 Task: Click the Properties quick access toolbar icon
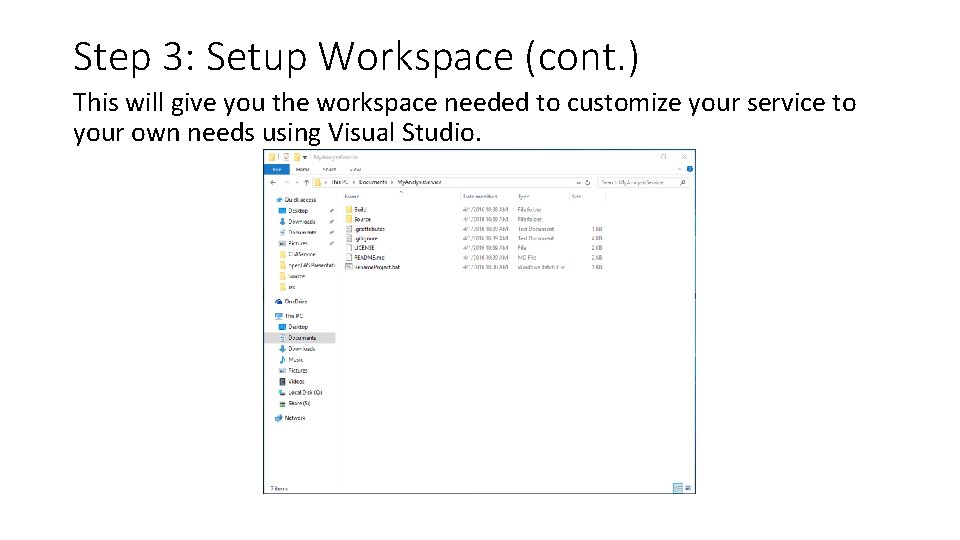click(x=286, y=157)
